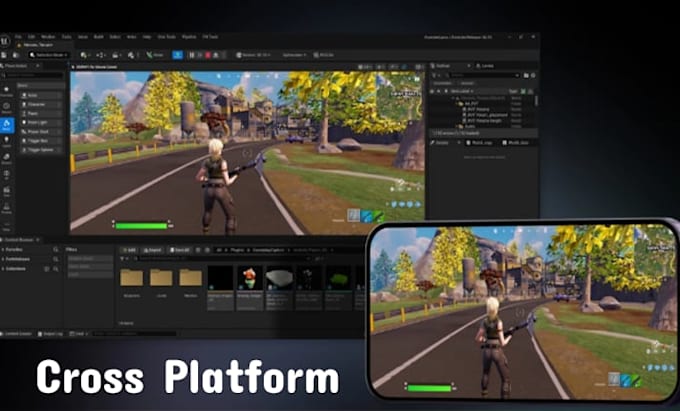
Task: Open the Help menu
Action: 147,37
